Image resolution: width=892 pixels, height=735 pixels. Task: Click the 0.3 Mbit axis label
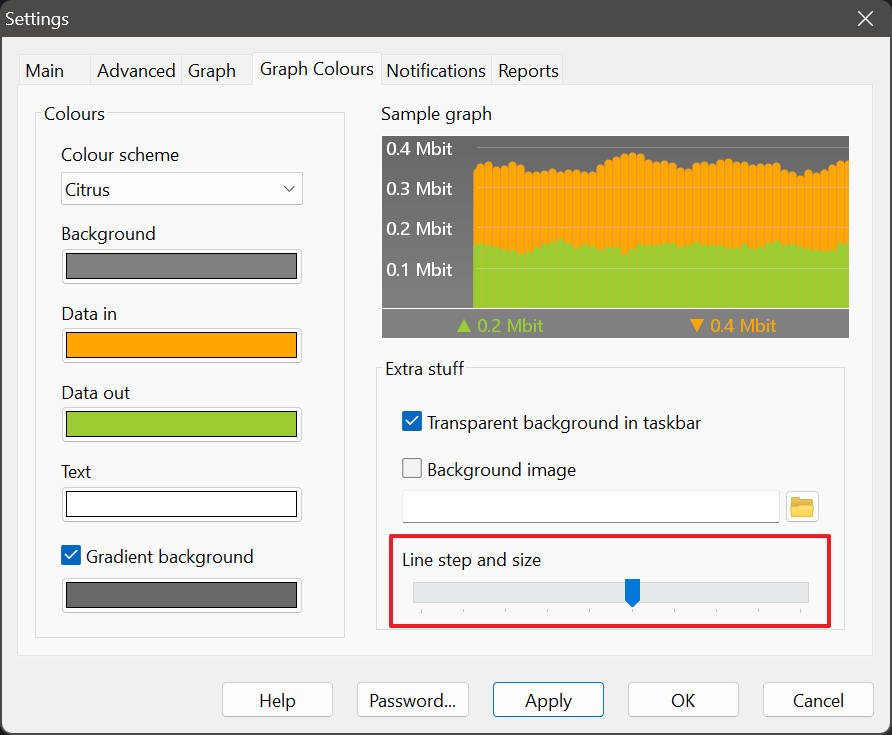click(x=419, y=188)
